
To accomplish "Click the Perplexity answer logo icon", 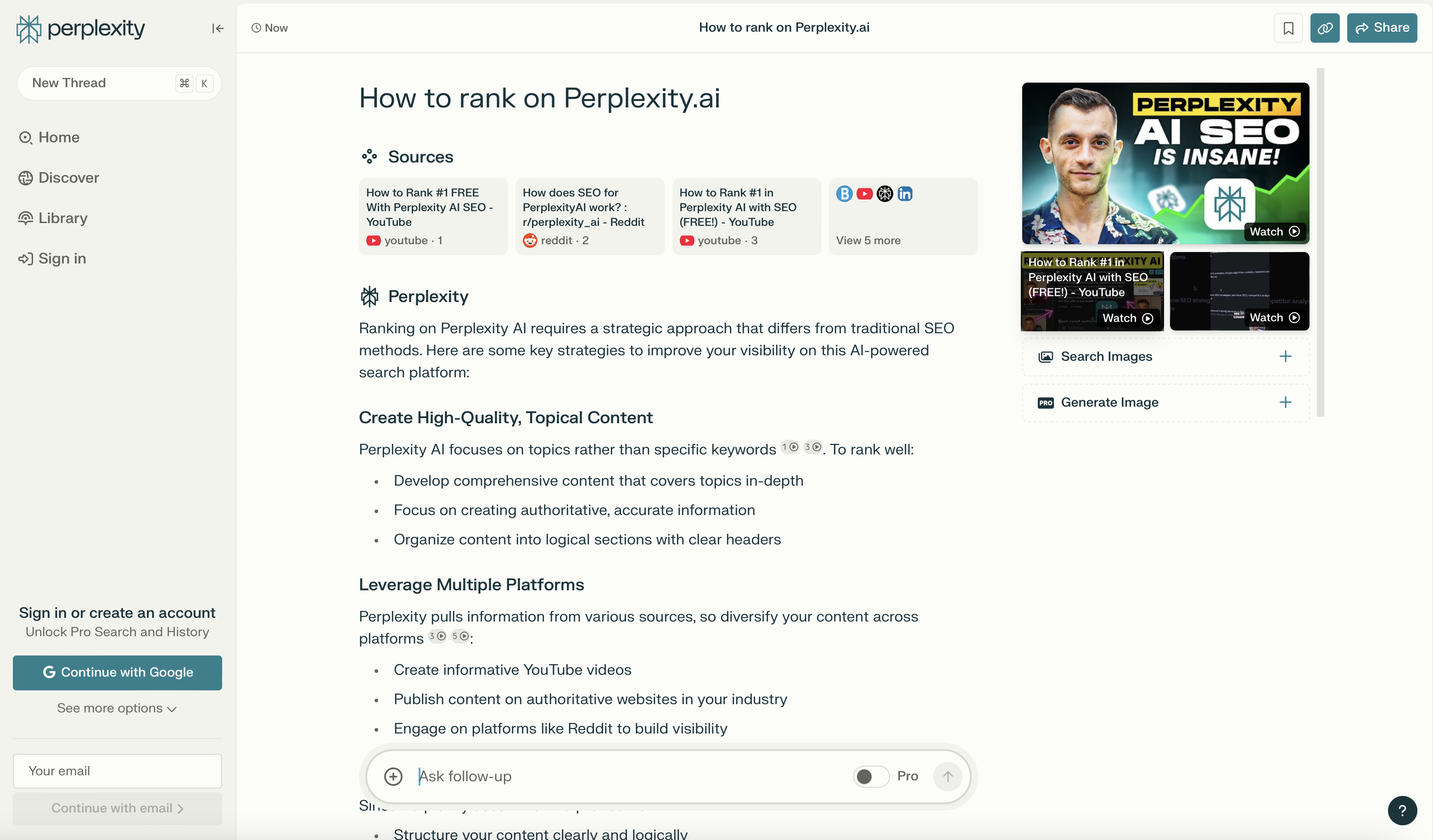I will (369, 297).
